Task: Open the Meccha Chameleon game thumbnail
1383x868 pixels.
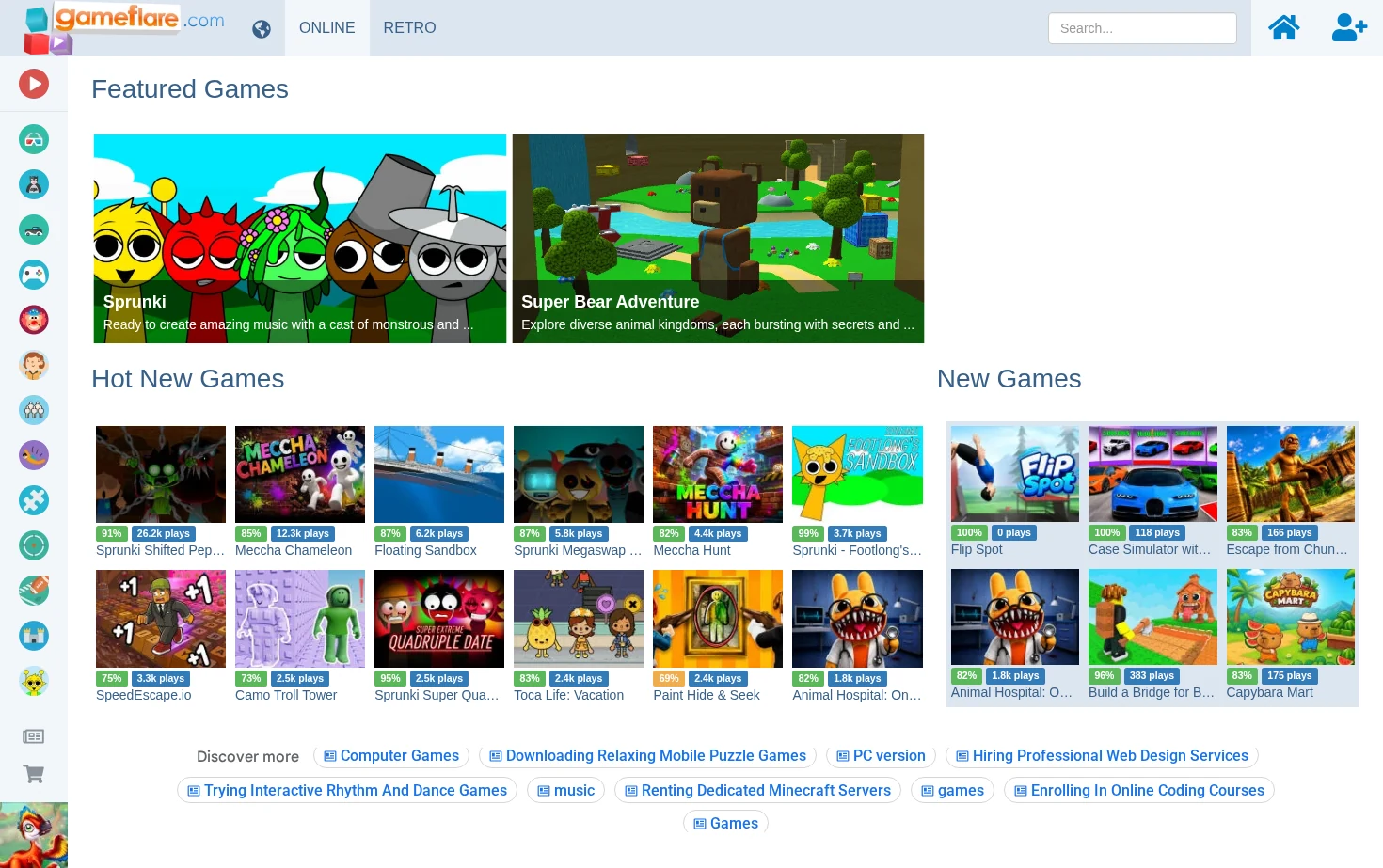Action: [x=300, y=474]
